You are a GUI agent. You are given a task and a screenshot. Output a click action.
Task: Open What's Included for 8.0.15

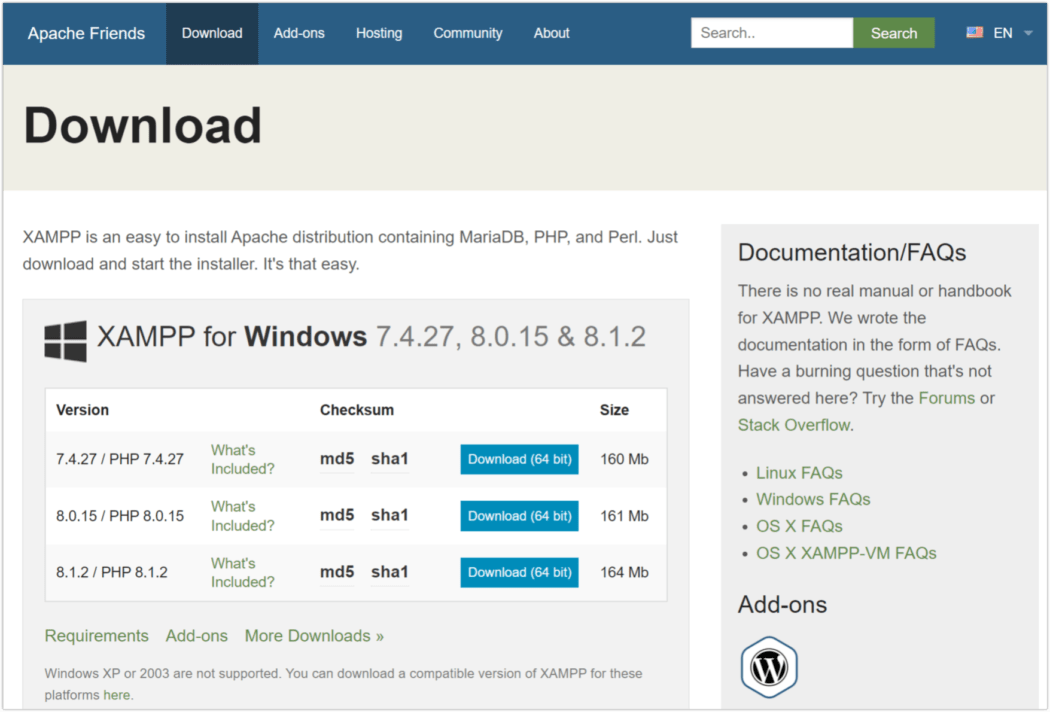tap(242, 516)
